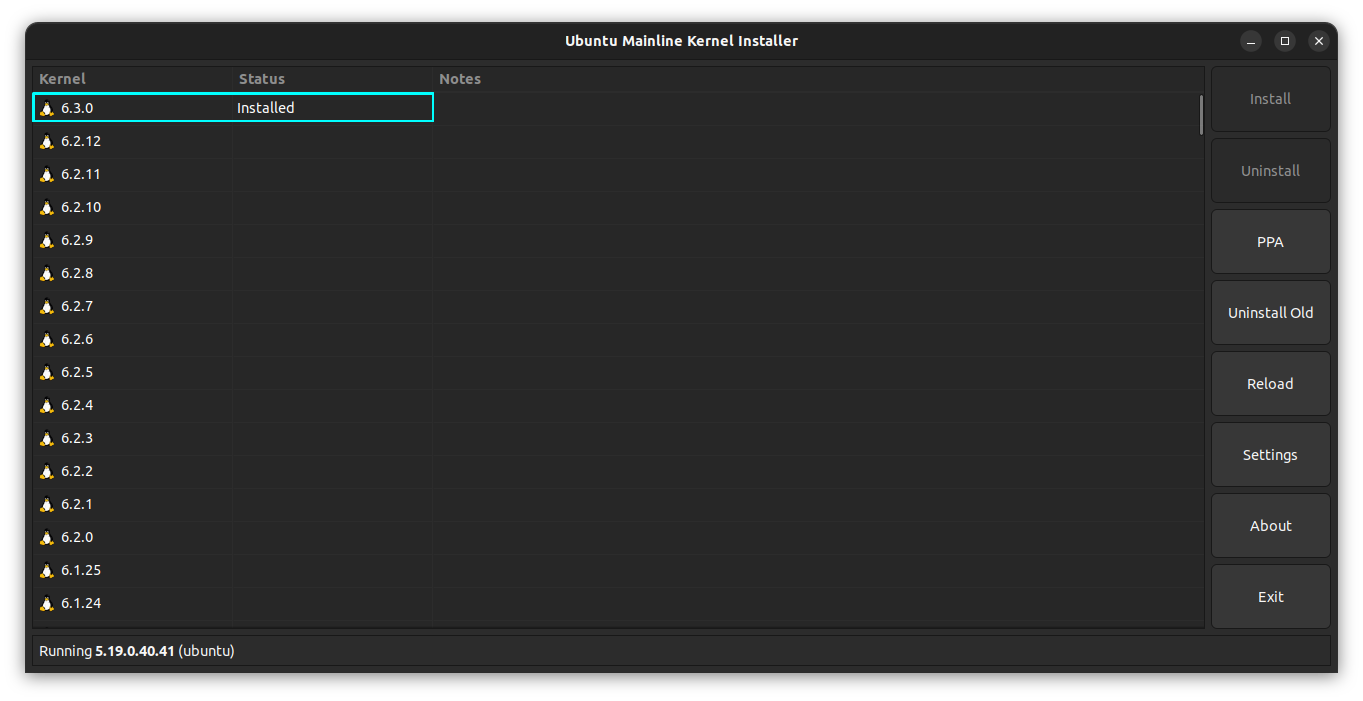Show the About dialog
This screenshot has height=701, width=1363.
pyautogui.click(x=1270, y=526)
